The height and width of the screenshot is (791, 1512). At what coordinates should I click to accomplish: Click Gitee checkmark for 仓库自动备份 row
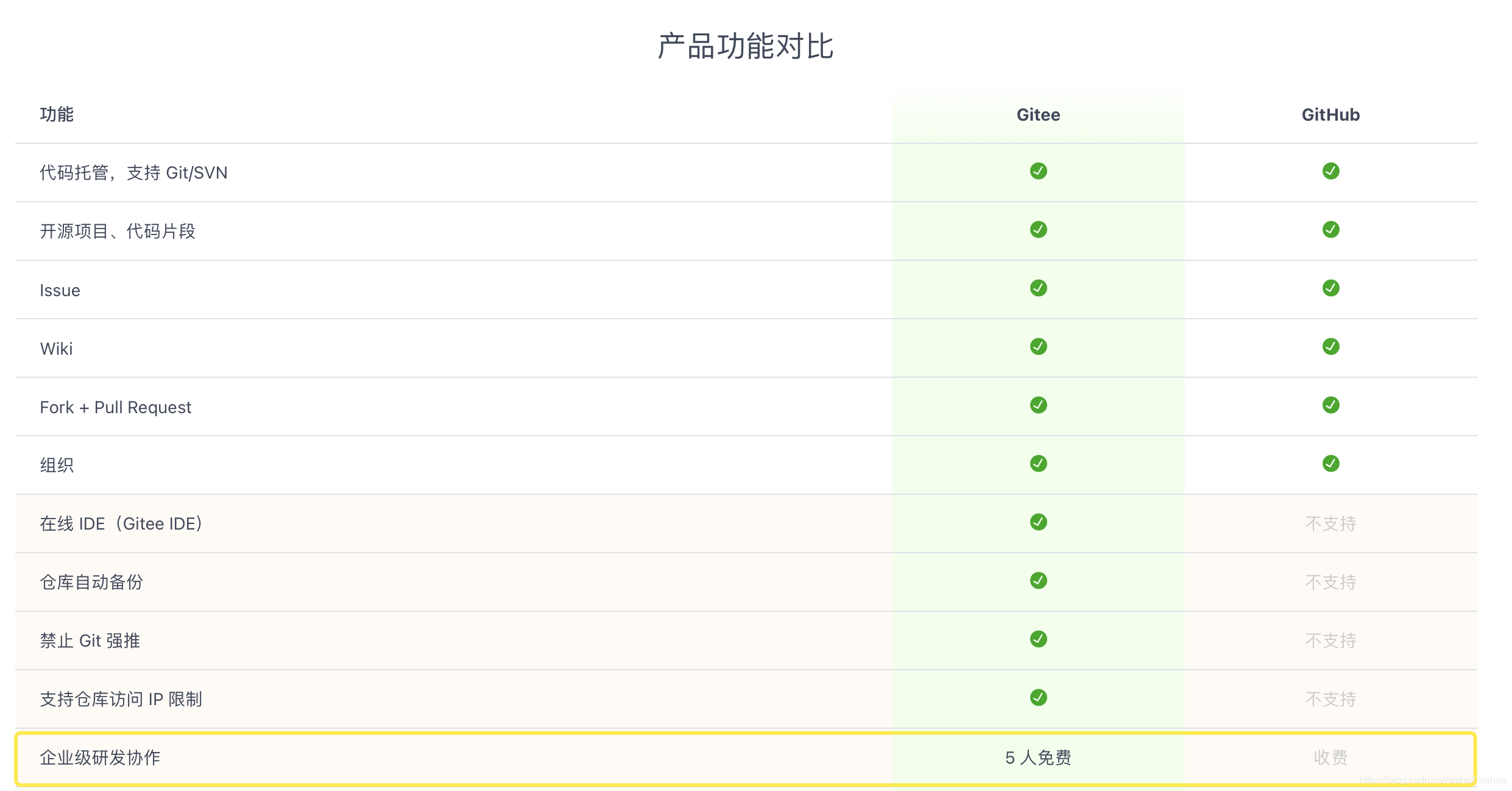coord(1038,581)
